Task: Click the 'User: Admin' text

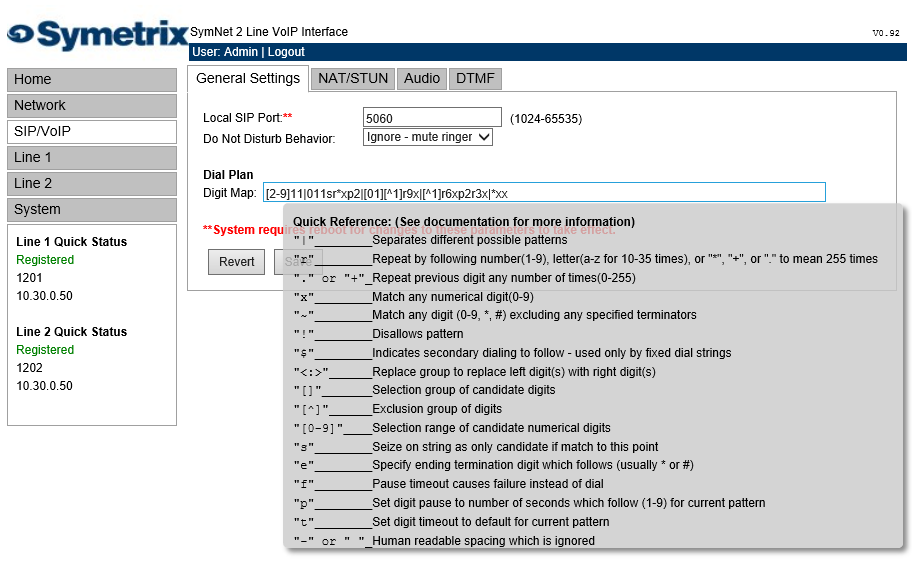Action: 225,52
